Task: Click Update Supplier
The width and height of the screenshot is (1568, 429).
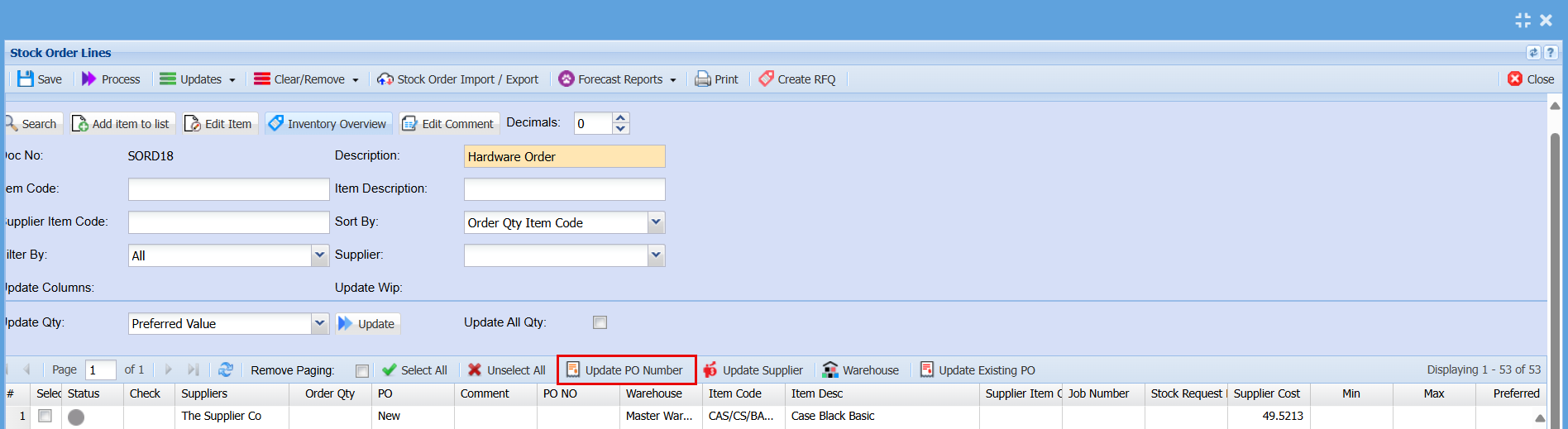Action: (x=753, y=369)
